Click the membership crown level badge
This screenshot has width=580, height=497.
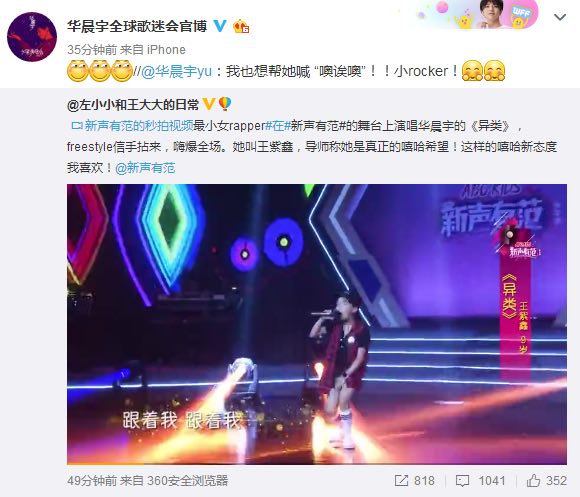pyautogui.click(x=241, y=26)
